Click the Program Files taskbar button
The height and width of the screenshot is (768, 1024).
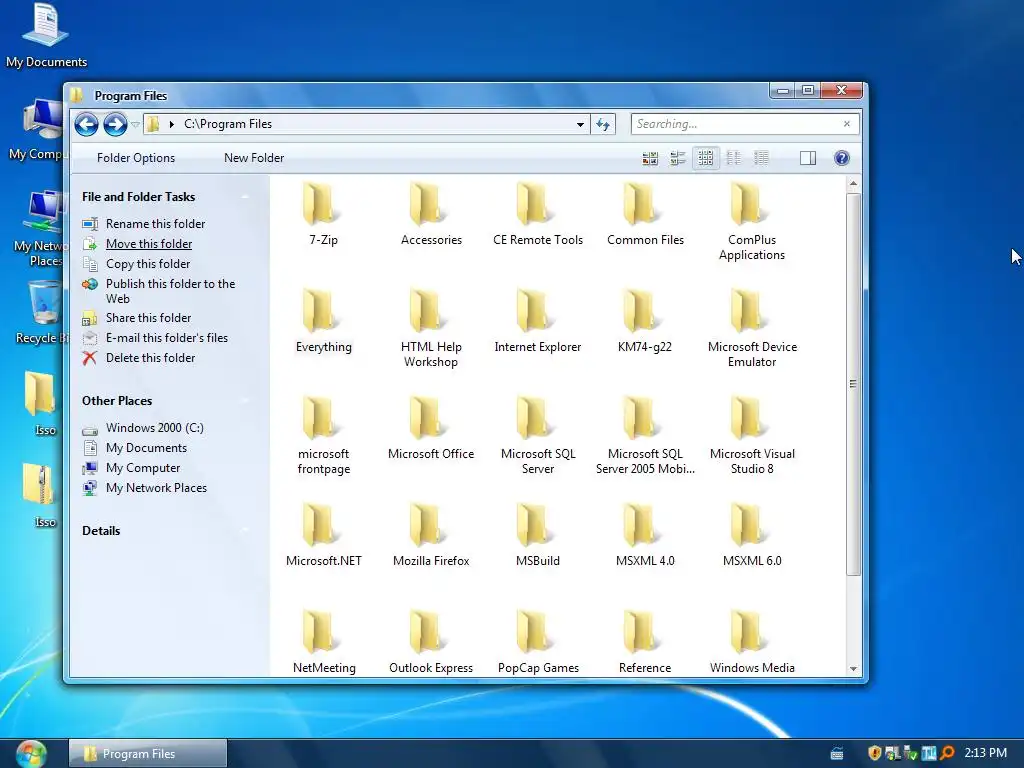coord(148,754)
